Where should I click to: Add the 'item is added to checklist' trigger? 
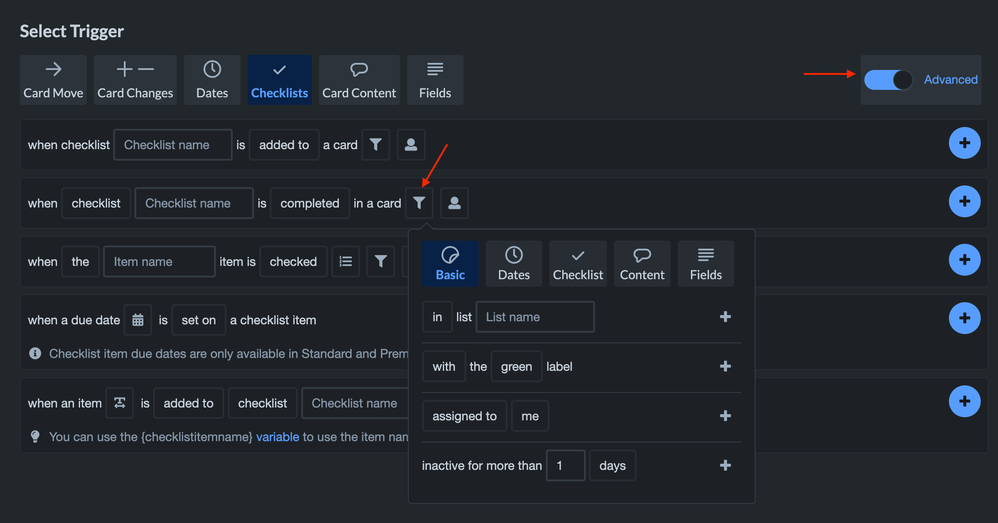(964, 401)
